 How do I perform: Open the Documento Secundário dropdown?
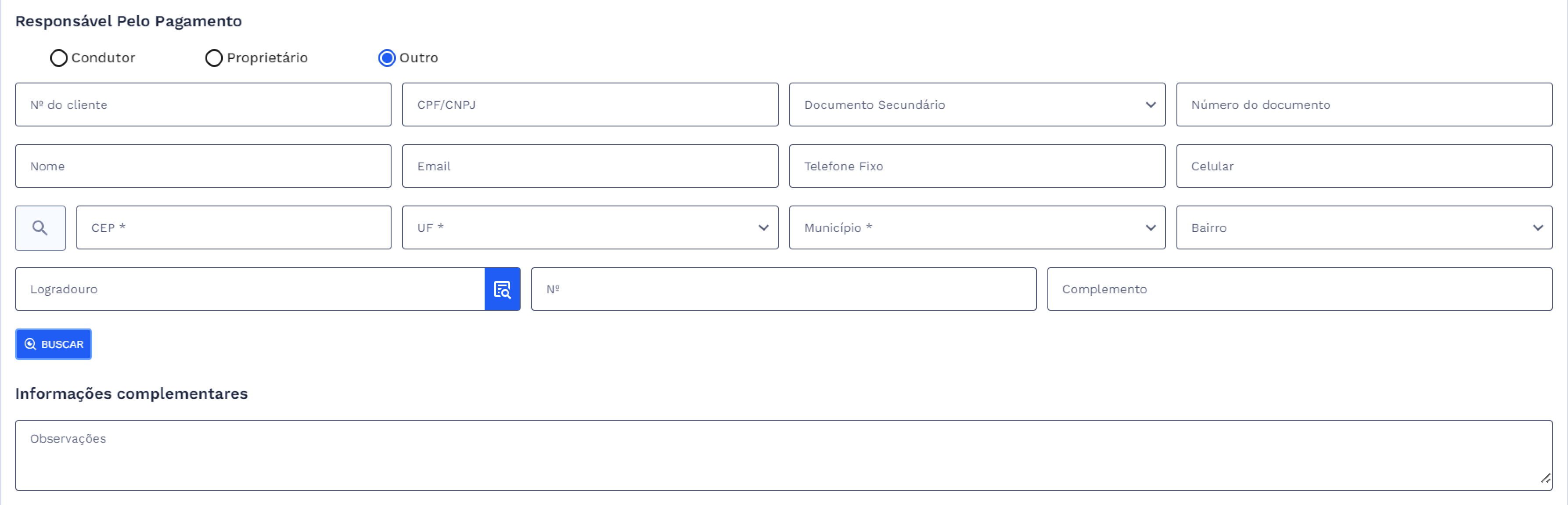[x=976, y=105]
